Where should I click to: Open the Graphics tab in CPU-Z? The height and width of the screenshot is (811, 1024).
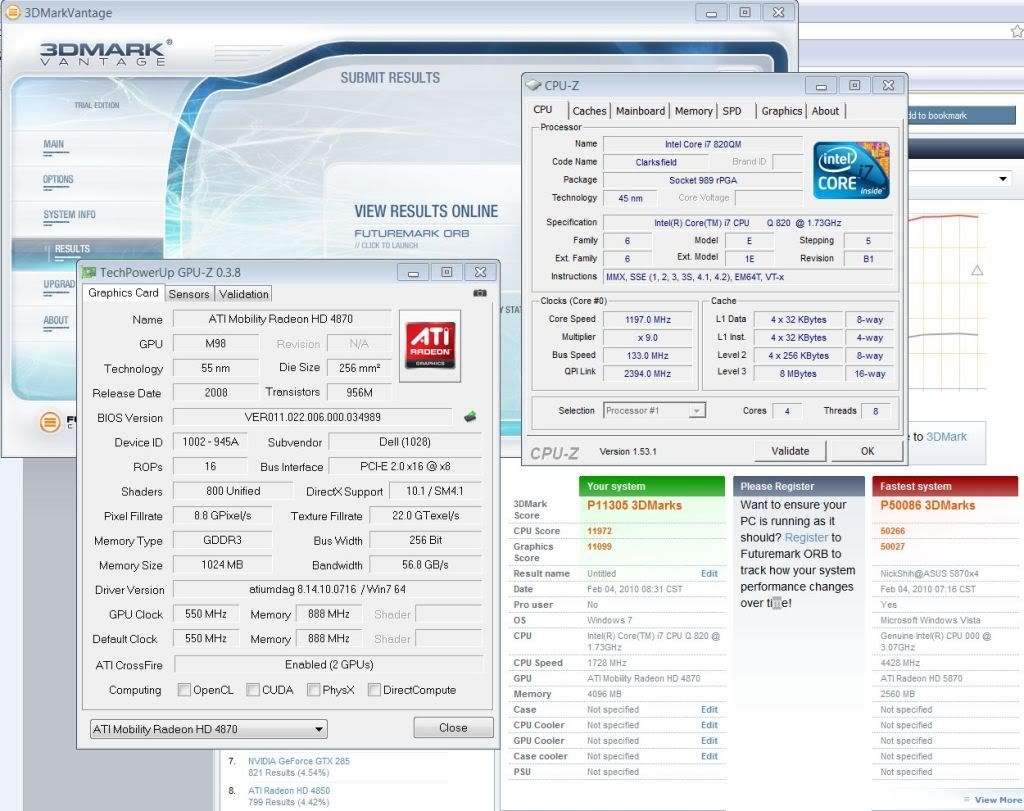click(781, 111)
